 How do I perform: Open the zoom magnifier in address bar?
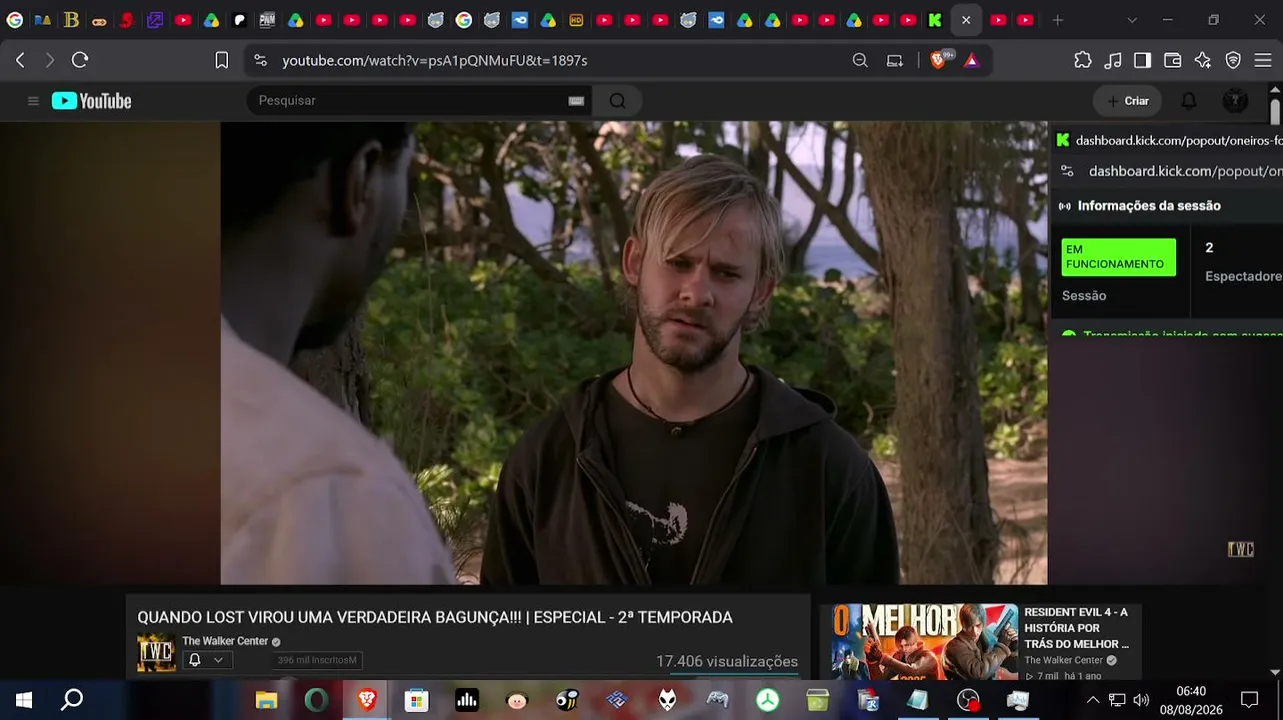(x=860, y=60)
